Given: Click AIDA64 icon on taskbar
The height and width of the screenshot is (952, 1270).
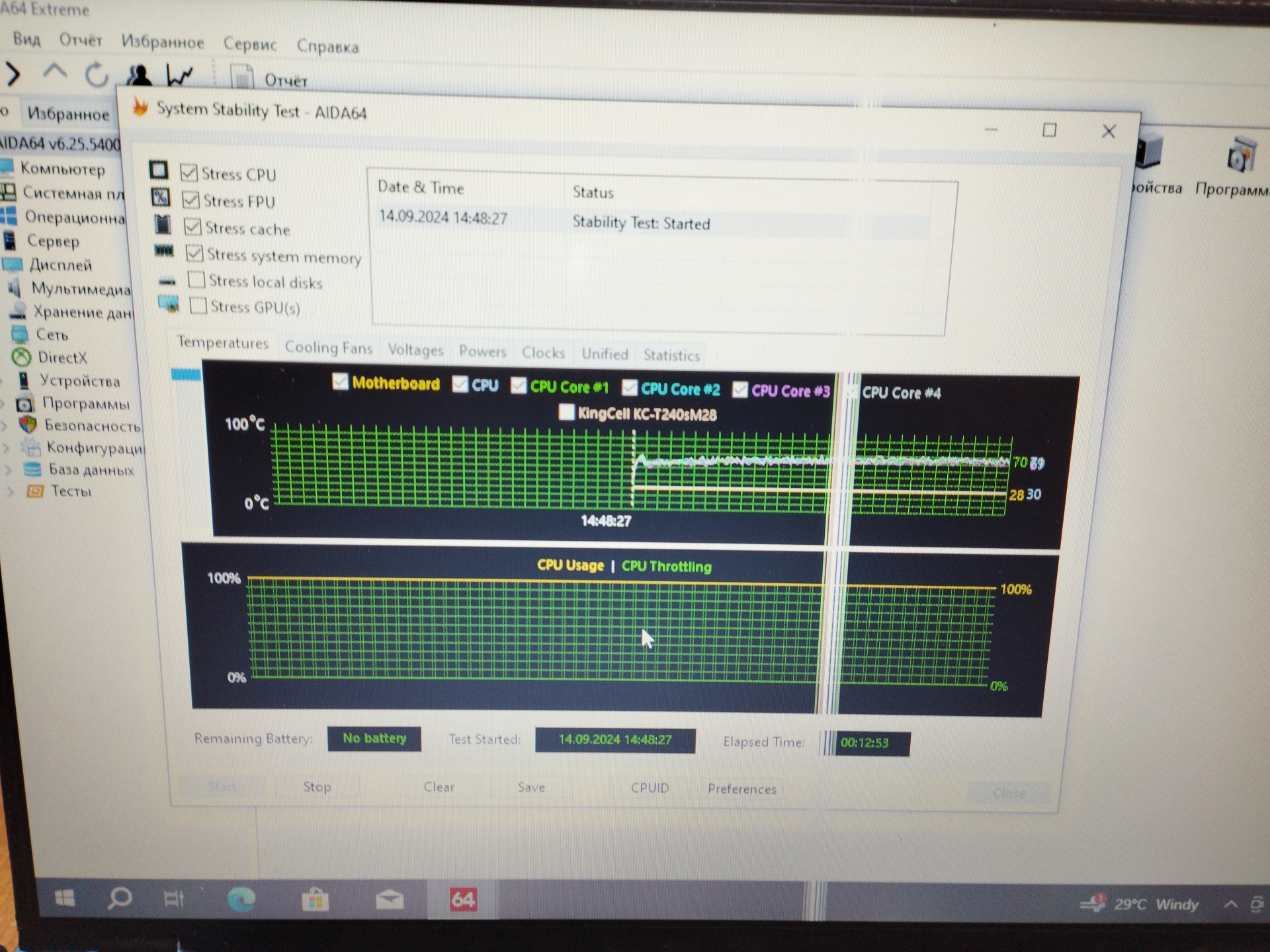Looking at the screenshot, I should tap(463, 900).
